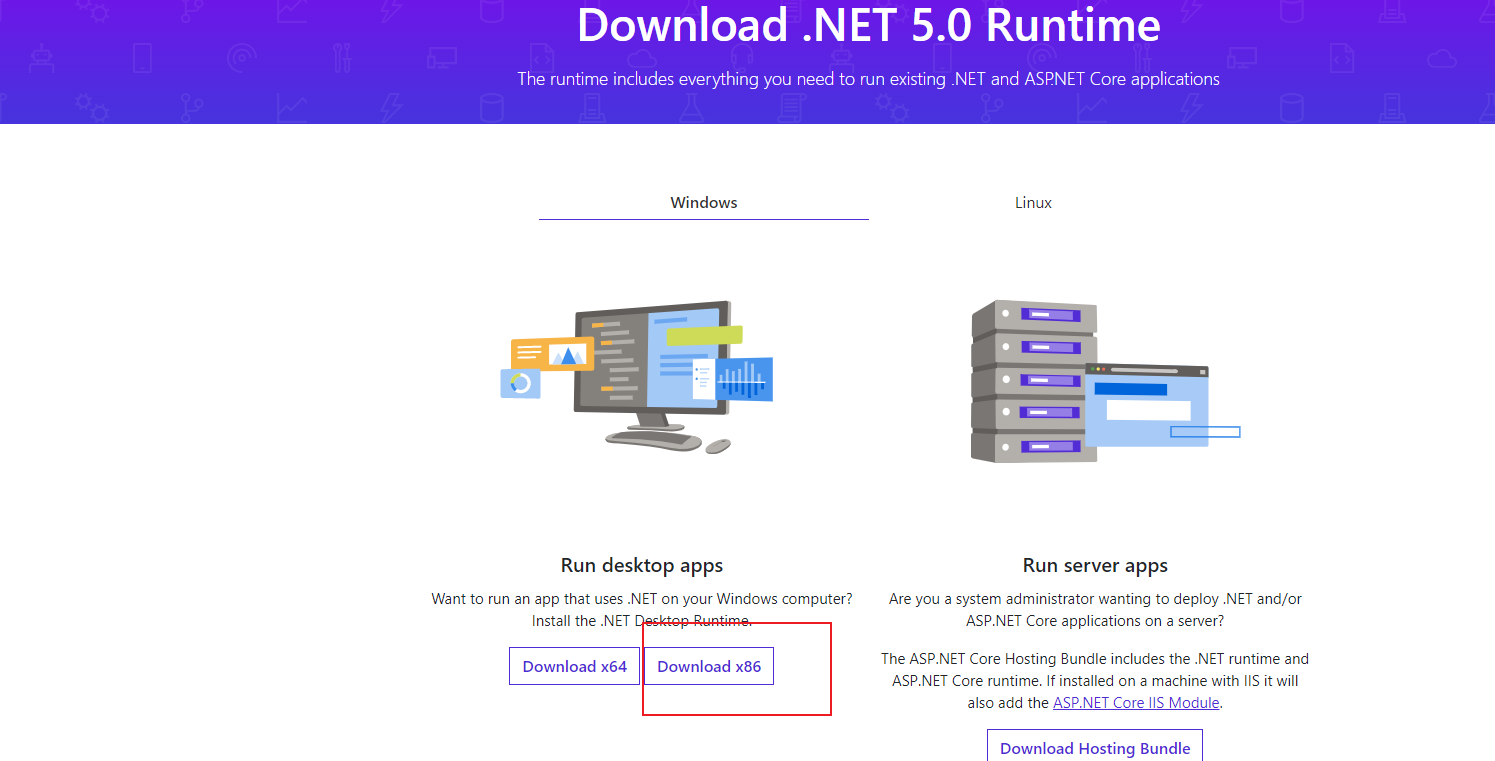The height and width of the screenshot is (761, 1495).
Task: Switch to the Linux tab
Action: [x=1033, y=202]
